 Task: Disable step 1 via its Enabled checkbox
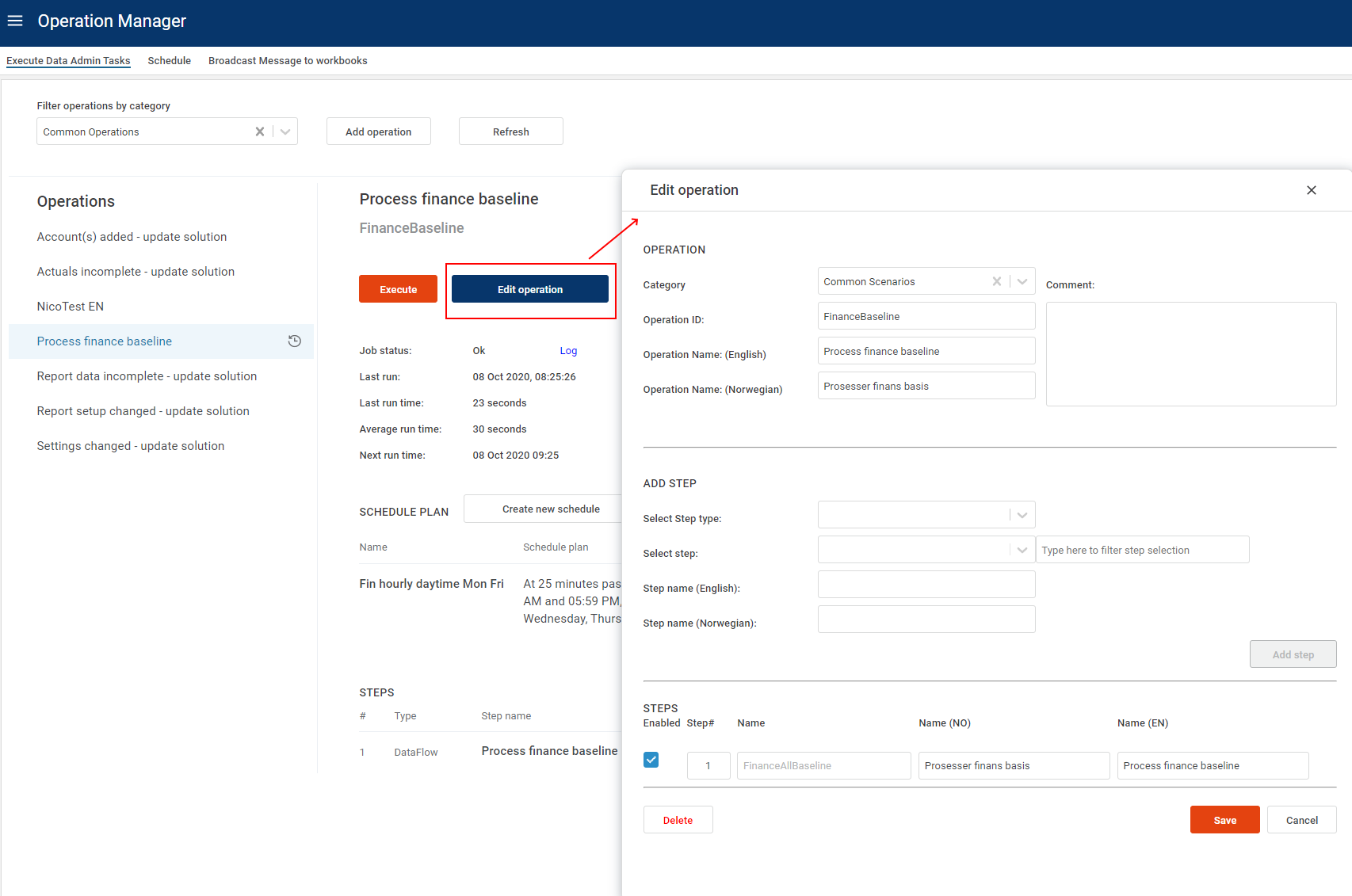(651, 760)
